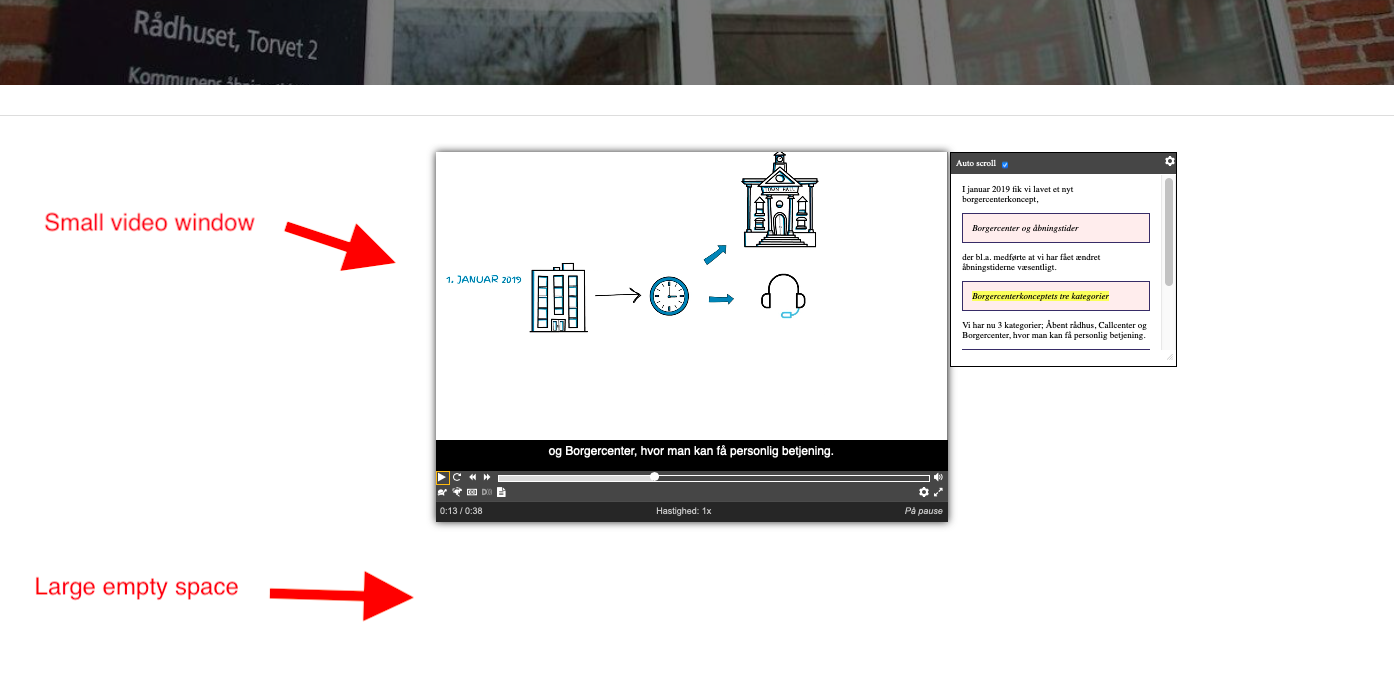Click transcript line 'I januar 2019 fik vi lavet'
The height and width of the screenshot is (686, 1394).
pos(1017,193)
